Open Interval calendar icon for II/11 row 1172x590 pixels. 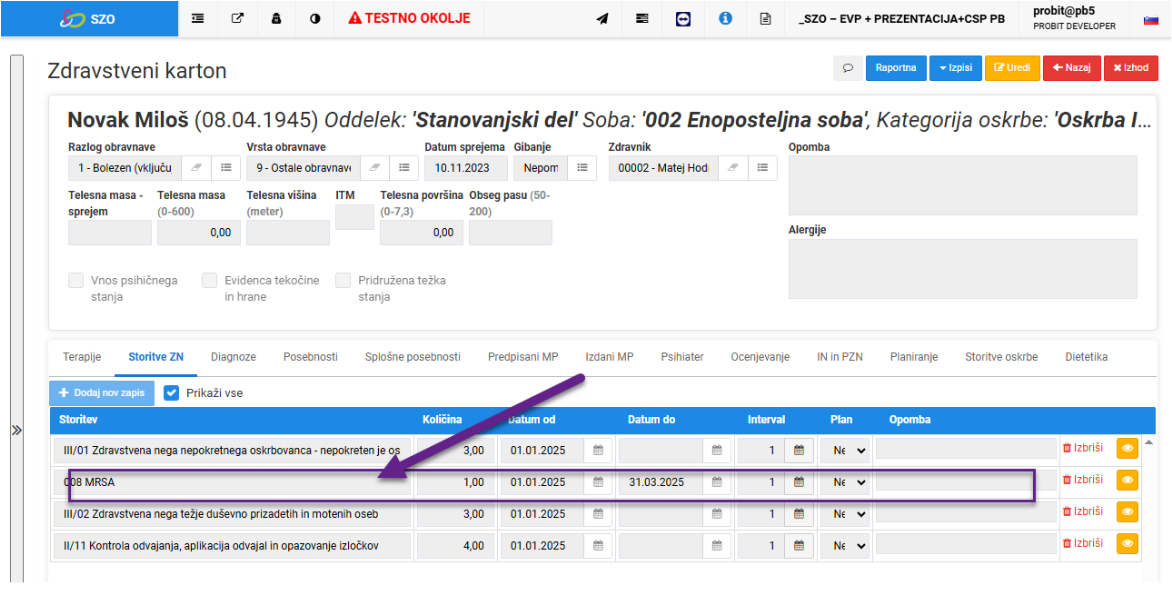point(798,545)
